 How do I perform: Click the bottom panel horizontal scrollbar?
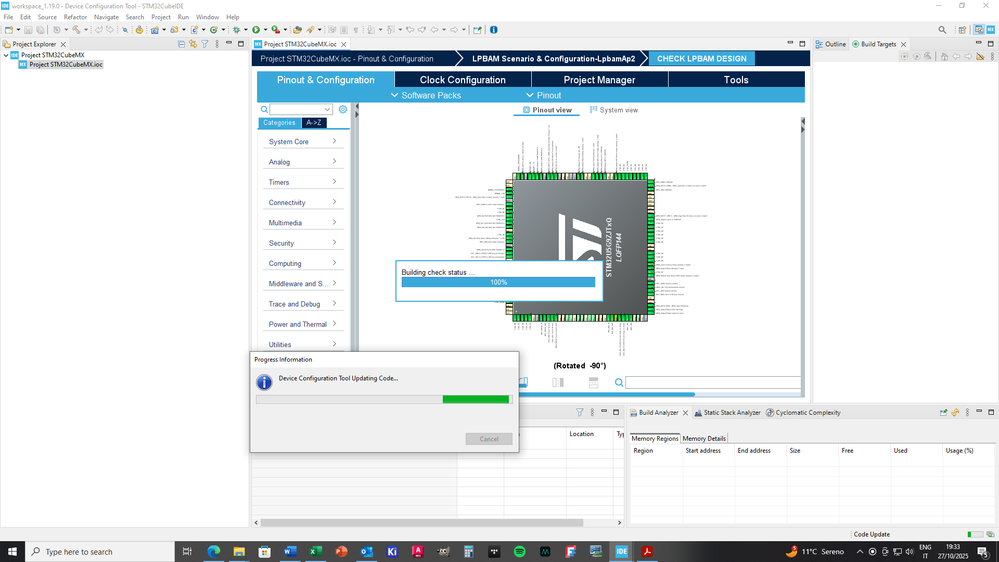(x=421, y=522)
